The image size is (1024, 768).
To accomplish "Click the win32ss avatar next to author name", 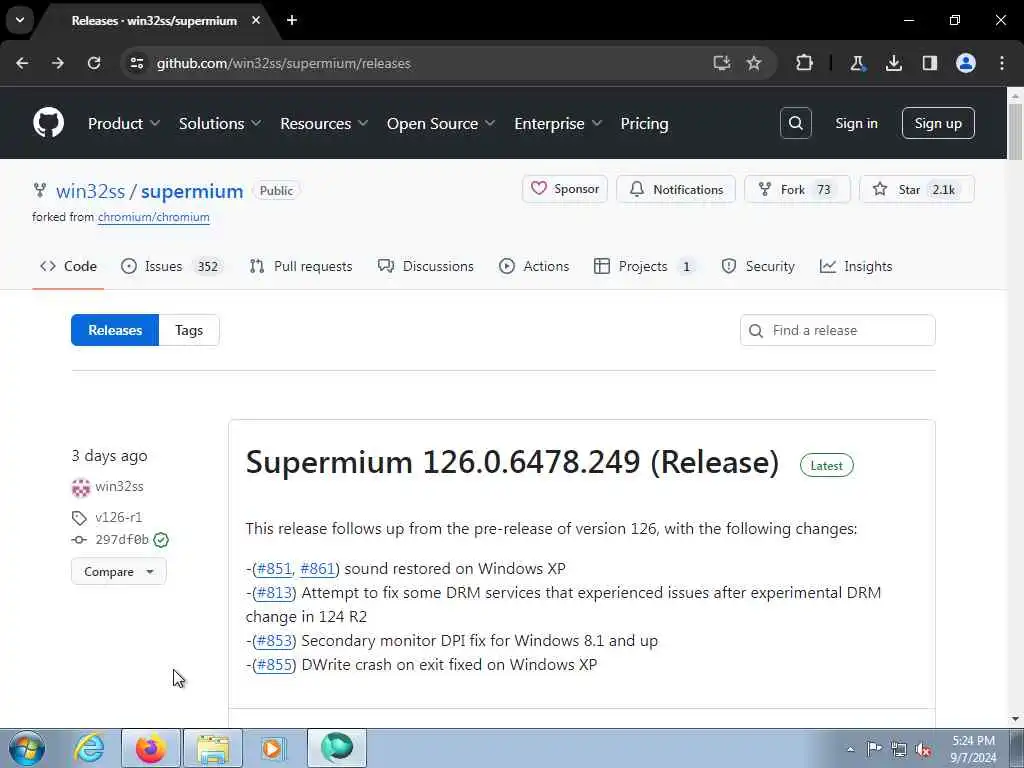I will pyautogui.click(x=80, y=487).
